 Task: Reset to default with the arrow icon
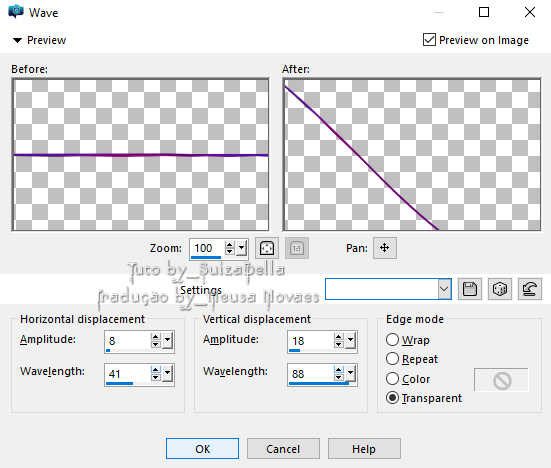pyautogui.click(x=530, y=289)
